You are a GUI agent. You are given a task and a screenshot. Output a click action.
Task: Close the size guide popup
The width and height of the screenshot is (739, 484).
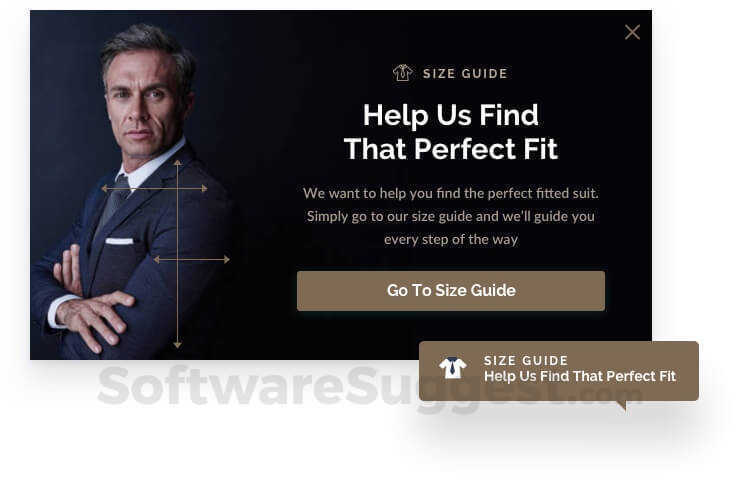pos(632,32)
